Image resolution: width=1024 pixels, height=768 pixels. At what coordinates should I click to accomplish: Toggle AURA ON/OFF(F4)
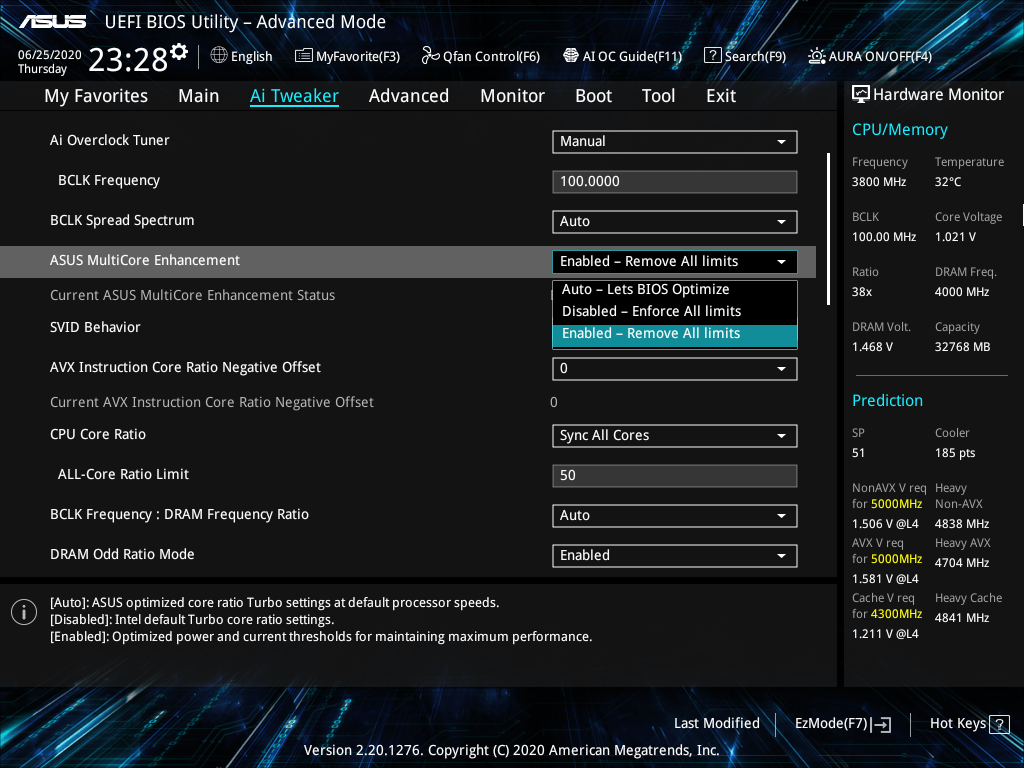[880, 56]
